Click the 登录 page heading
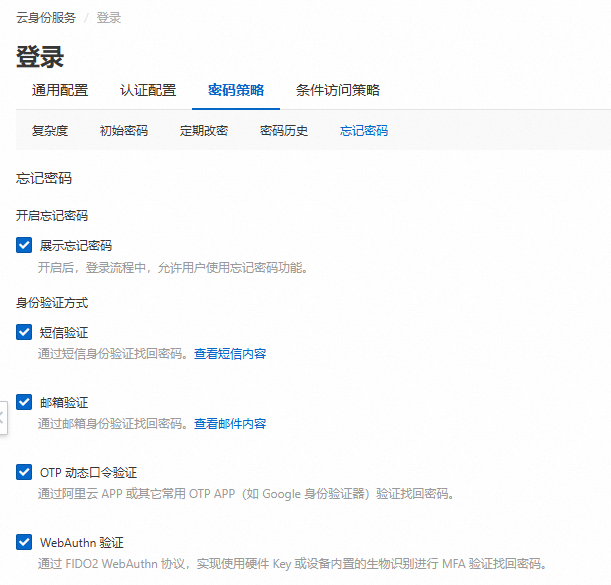 (x=40, y=57)
